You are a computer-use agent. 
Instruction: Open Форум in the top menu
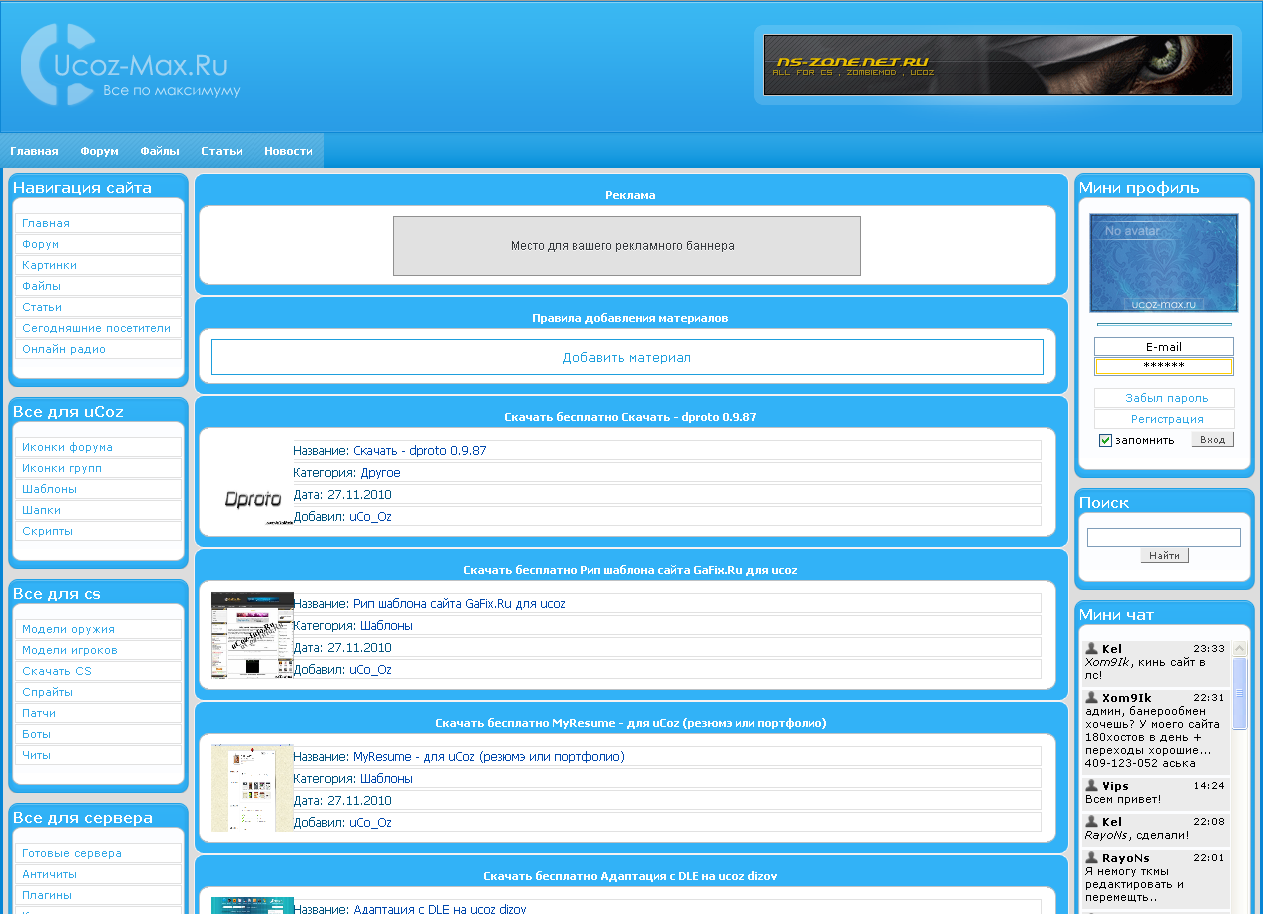point(100,151)
